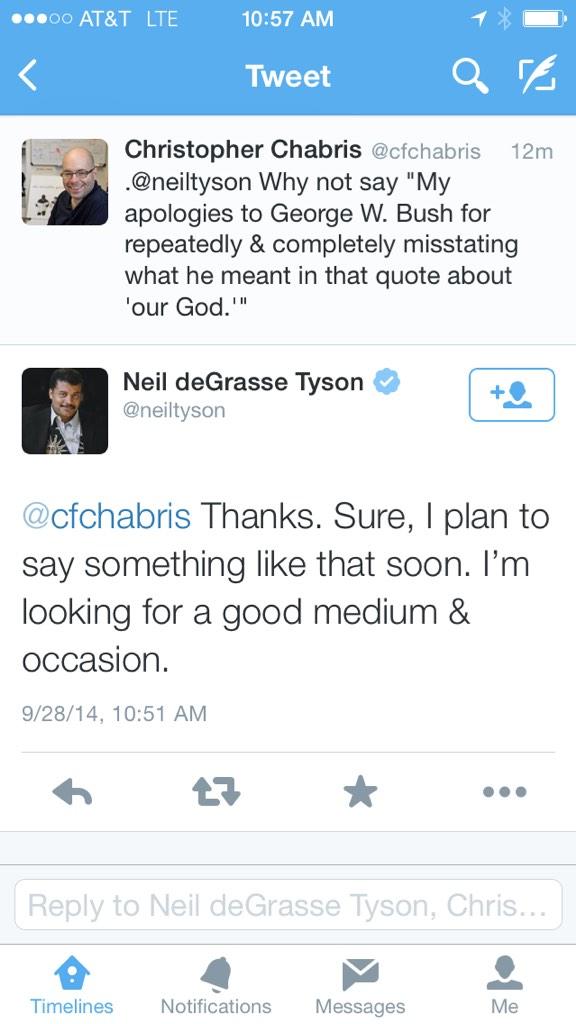Favorite the tweet with star icon
This screenshot has width=576, height=1024.
pos(360,793)
